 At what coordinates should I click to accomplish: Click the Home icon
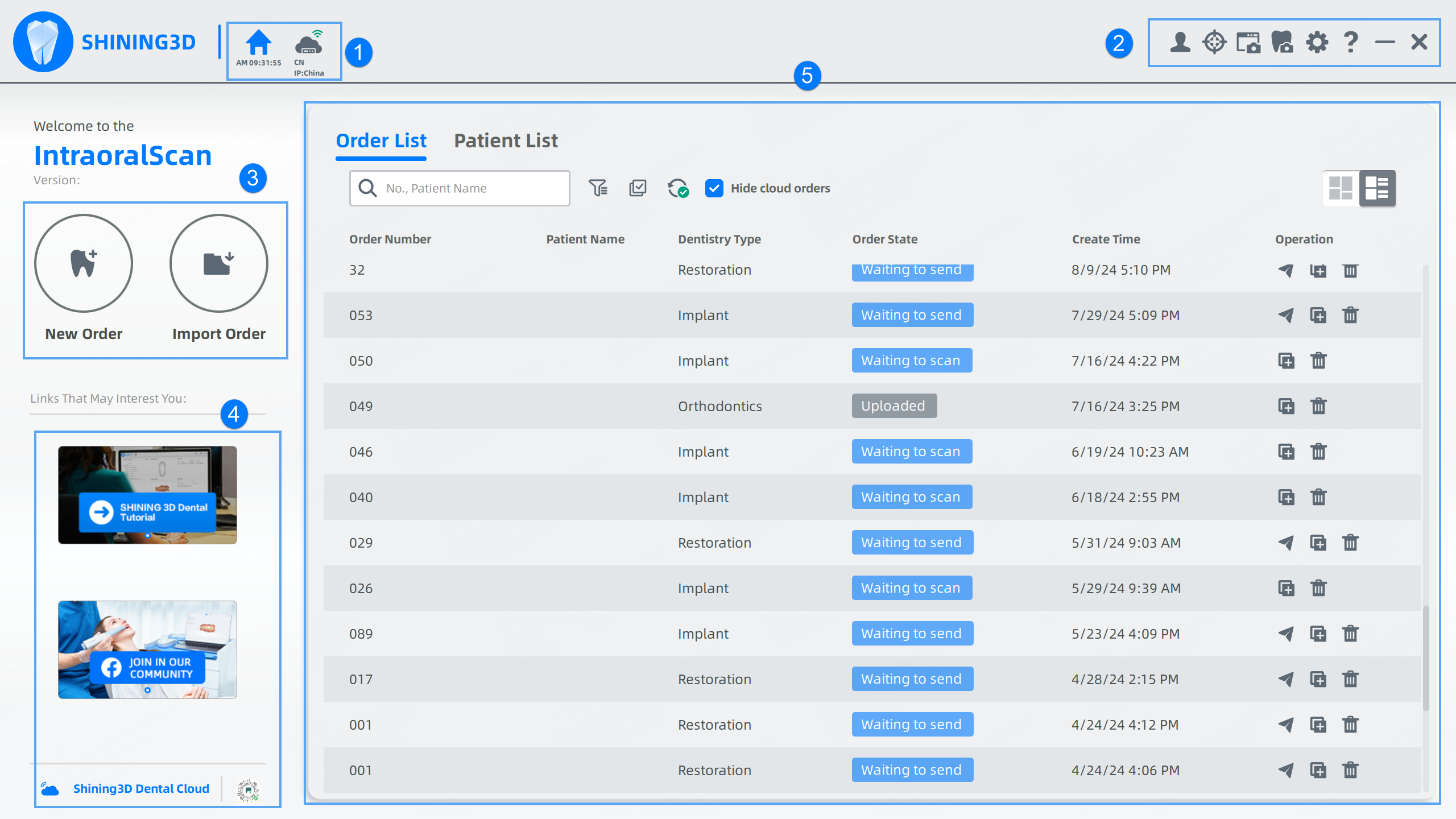[259, 43]
